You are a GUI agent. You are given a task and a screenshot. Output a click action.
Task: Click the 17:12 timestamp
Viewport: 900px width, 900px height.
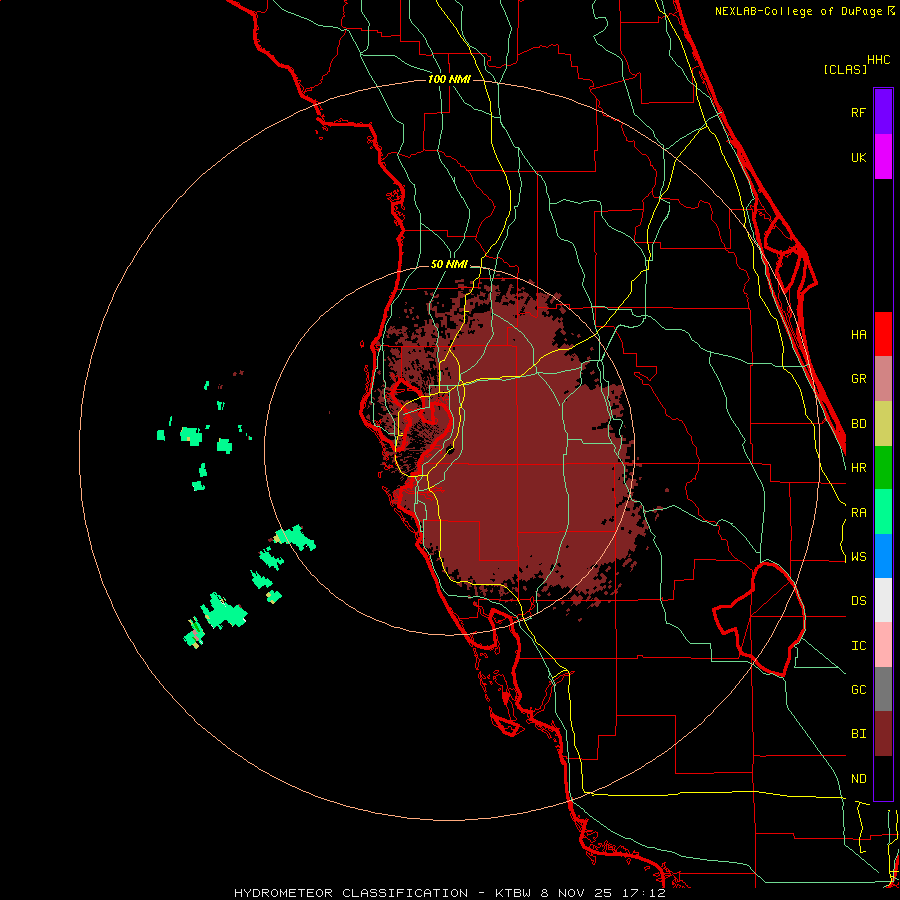tap(645, 893)
